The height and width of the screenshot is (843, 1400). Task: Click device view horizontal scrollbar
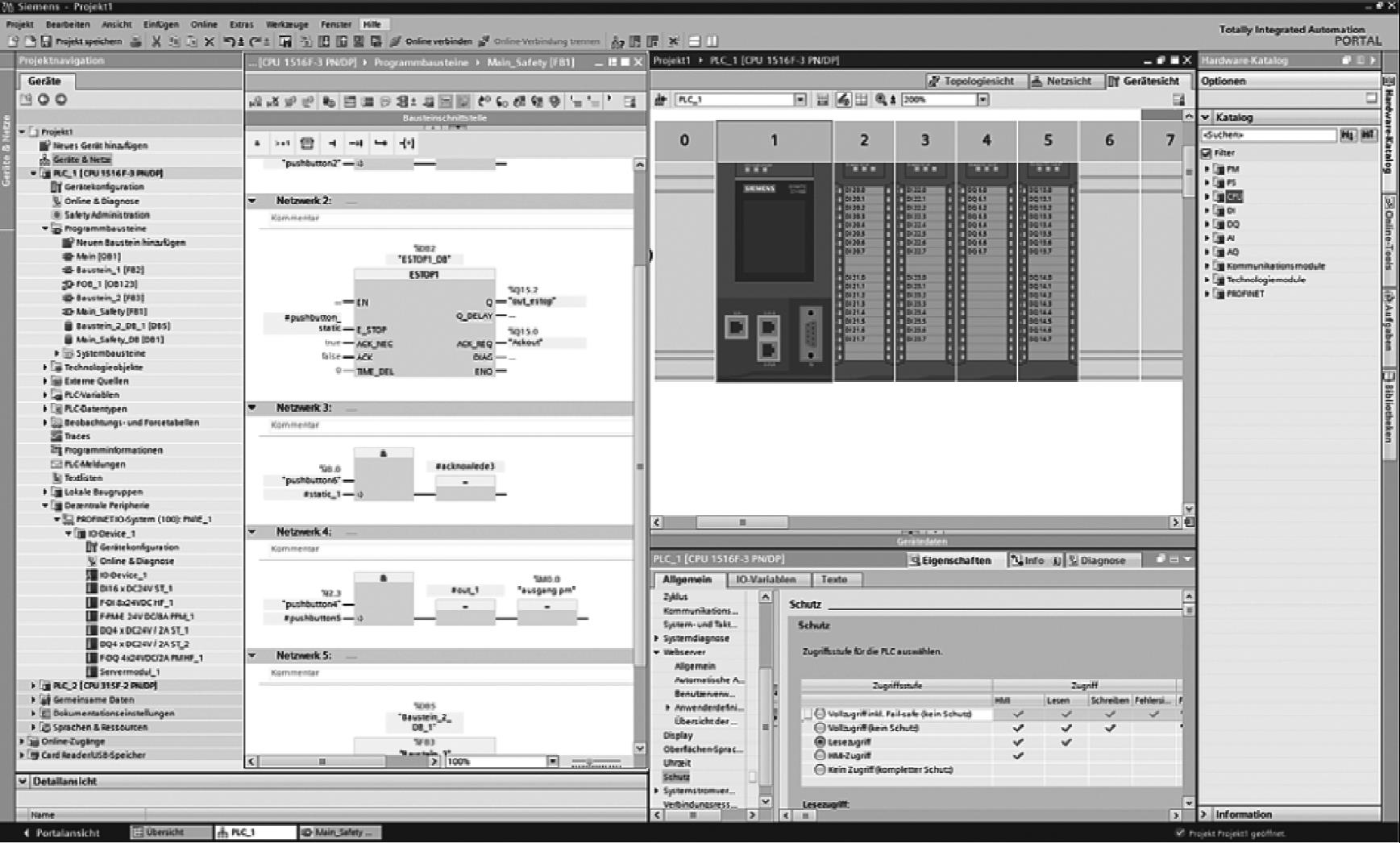916,522
